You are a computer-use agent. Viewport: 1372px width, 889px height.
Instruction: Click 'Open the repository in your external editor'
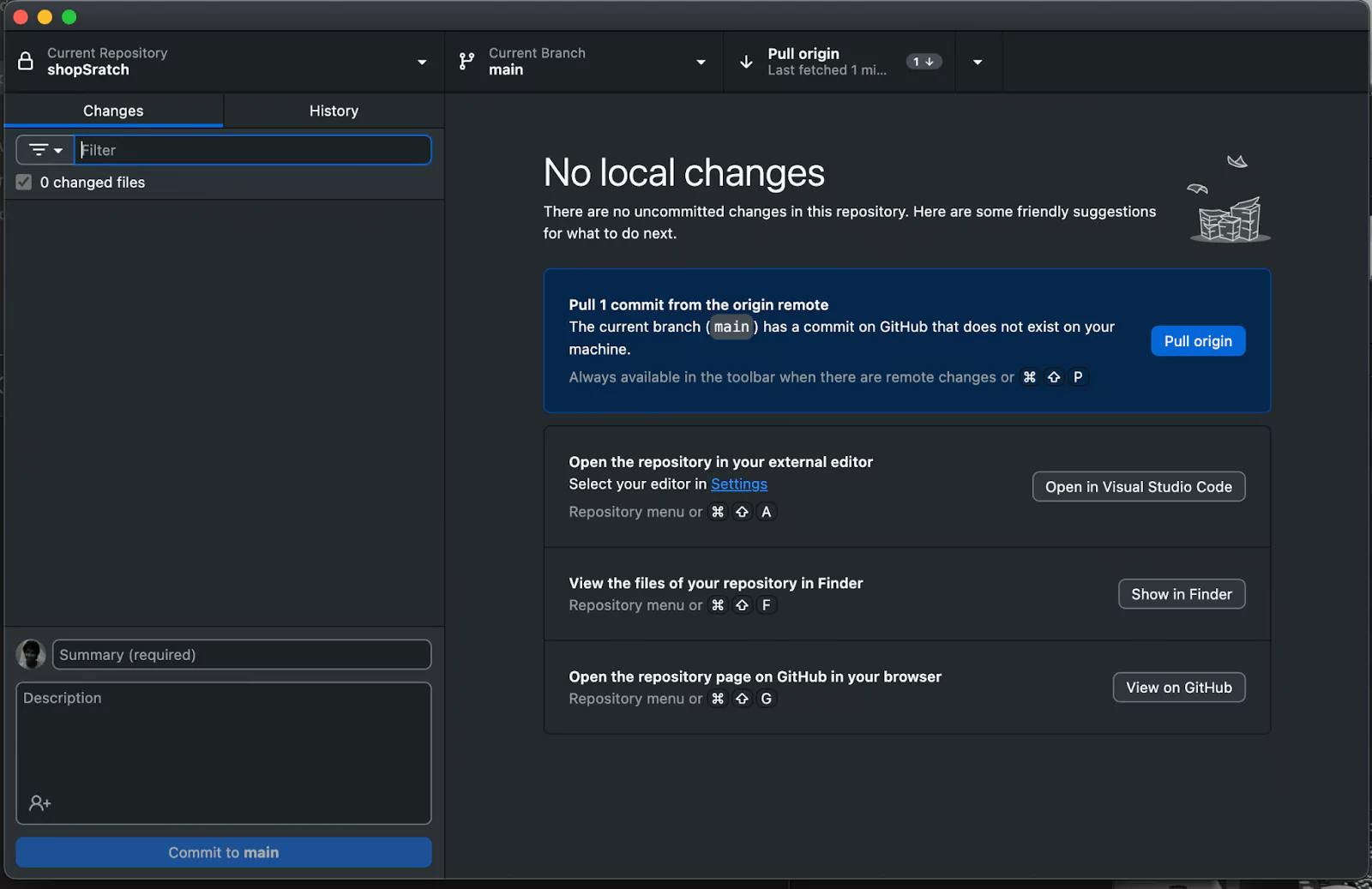721,462
